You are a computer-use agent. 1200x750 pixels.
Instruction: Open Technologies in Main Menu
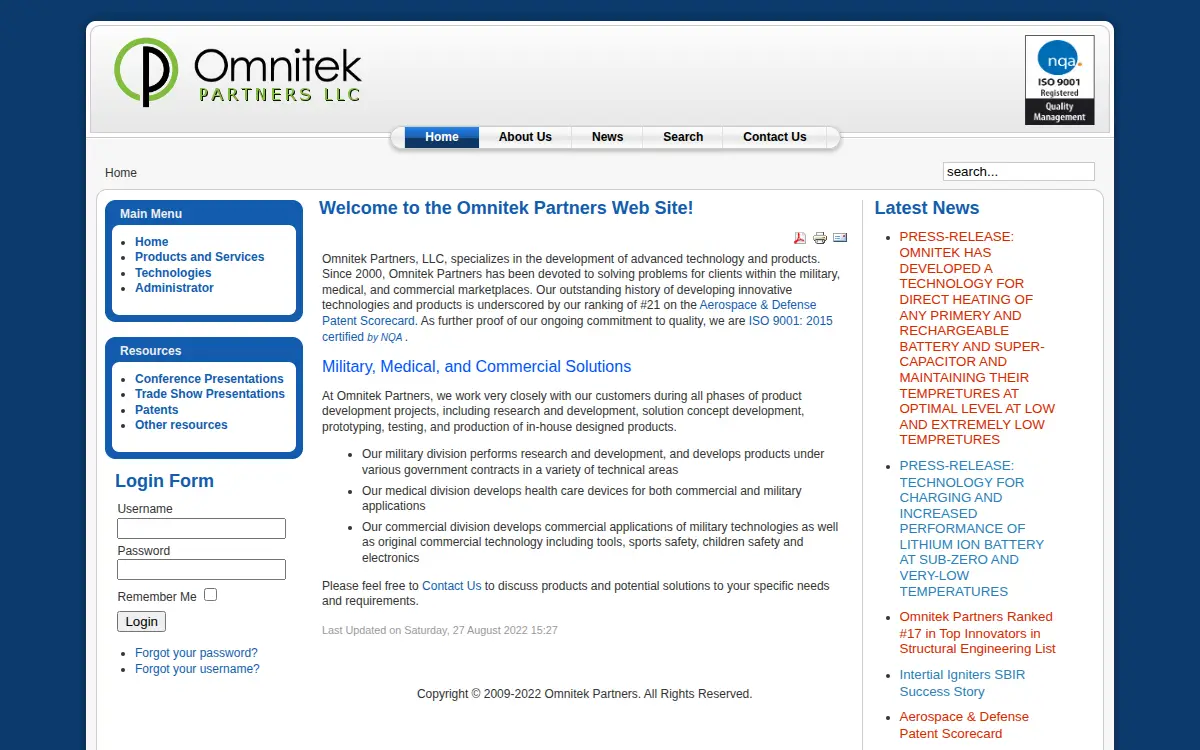[x=173, y=273]
